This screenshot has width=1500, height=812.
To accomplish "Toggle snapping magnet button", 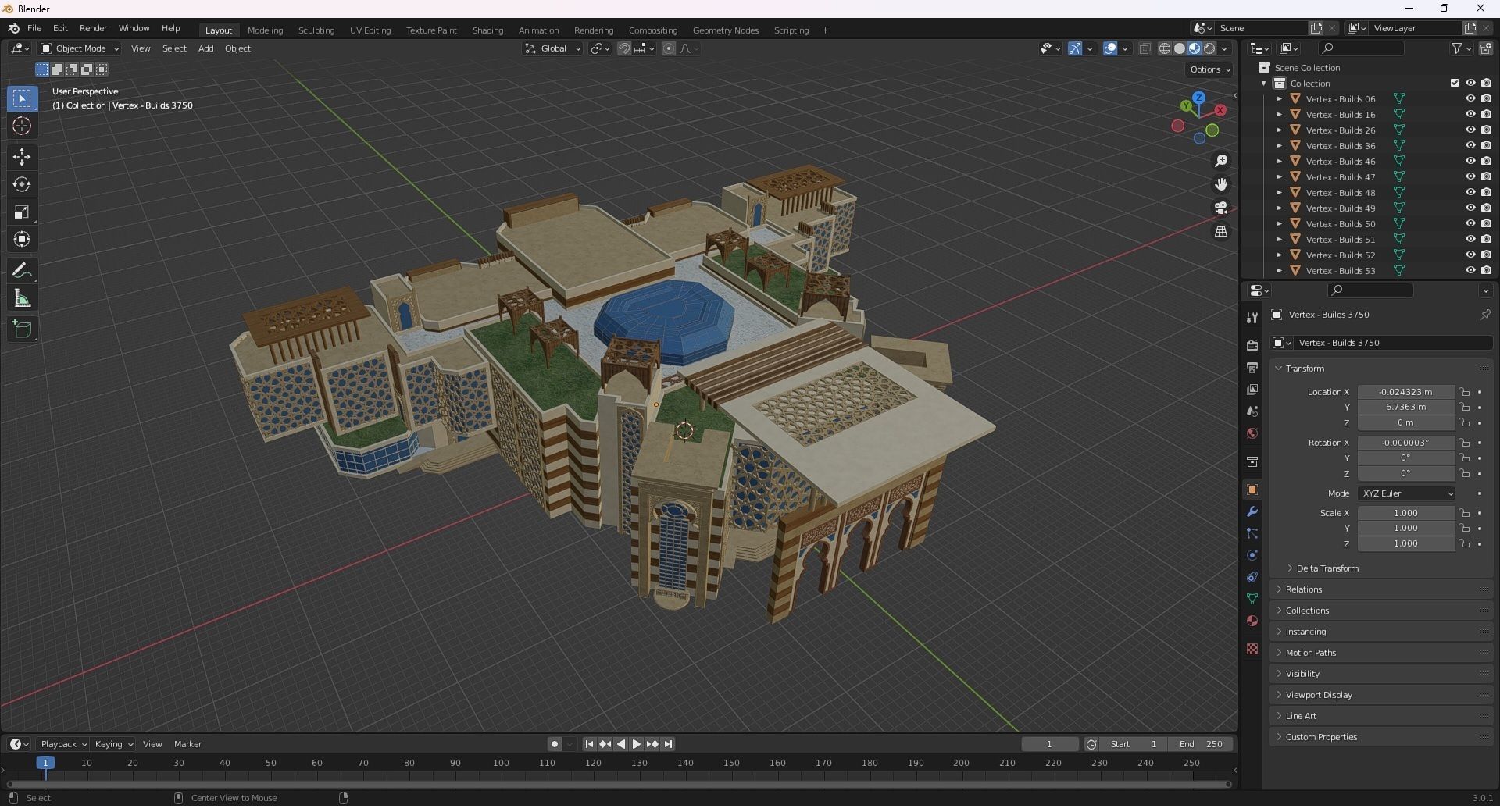I will pos(623,48).
